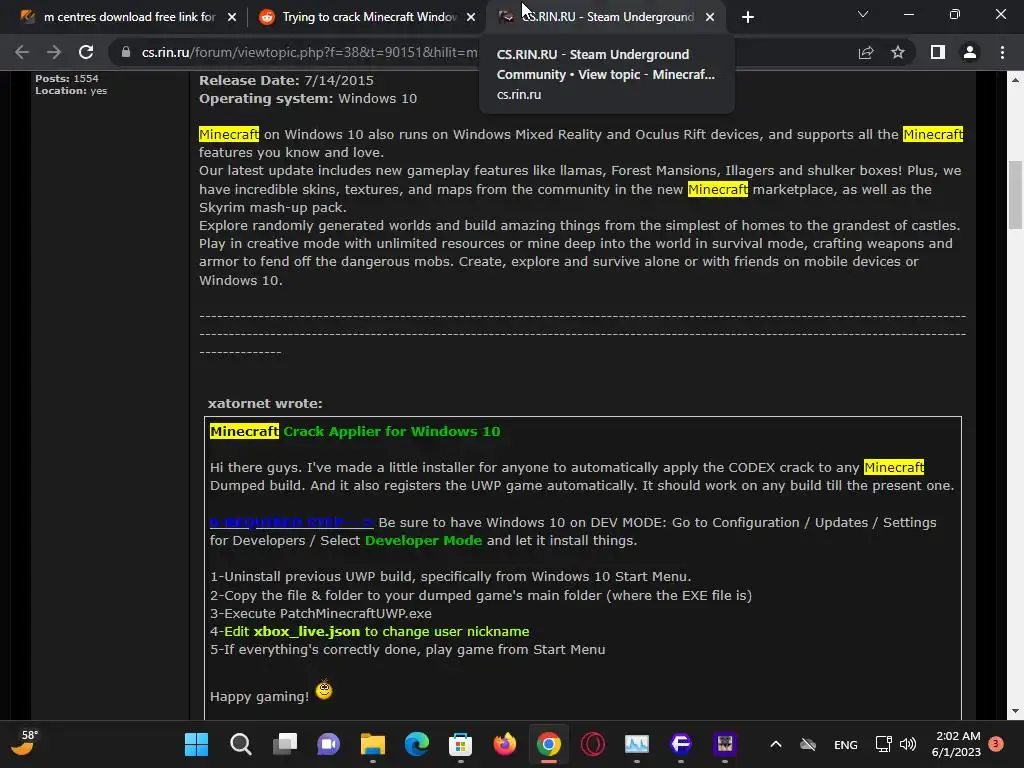Viewport: 1024px width, 768px height.
Task: Click the scrollbar up arrow
Action: 1015,80
